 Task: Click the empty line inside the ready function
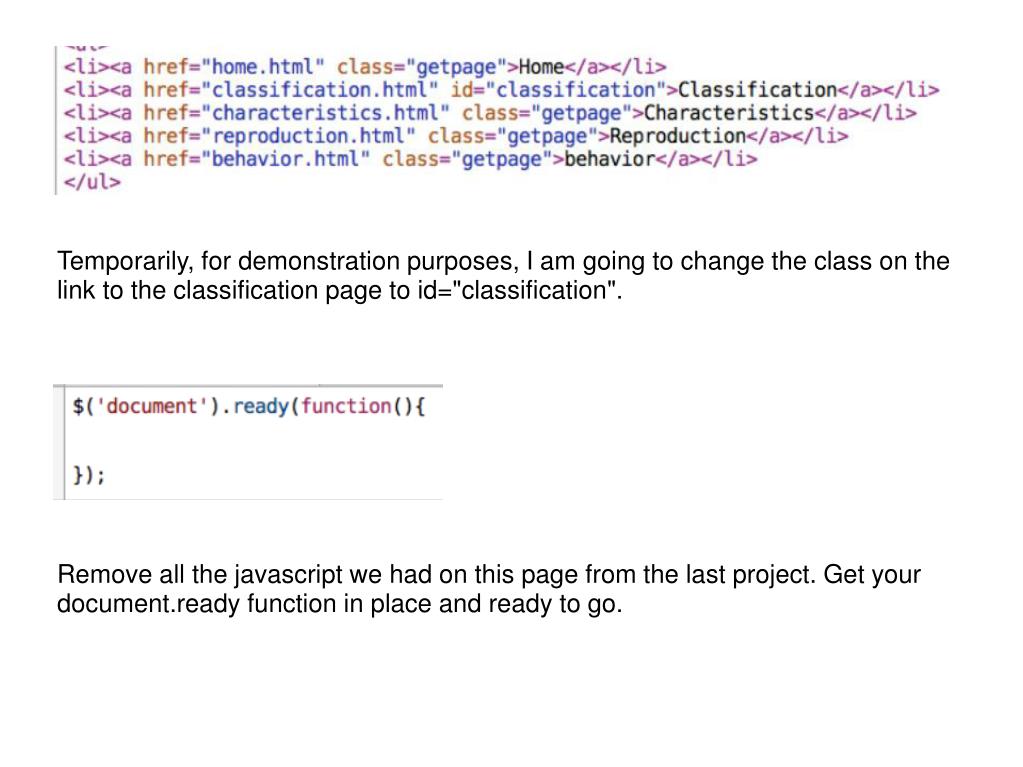click(x=250, y=441)
